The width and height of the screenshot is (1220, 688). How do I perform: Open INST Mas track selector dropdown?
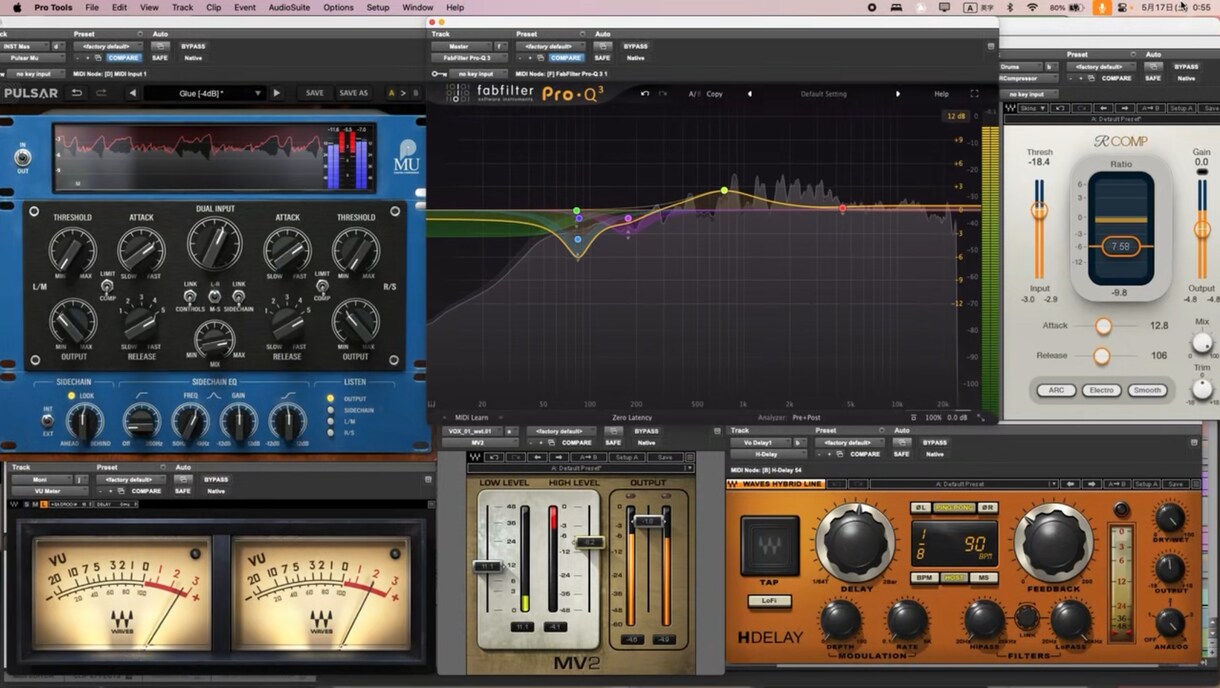click(24, 46)
